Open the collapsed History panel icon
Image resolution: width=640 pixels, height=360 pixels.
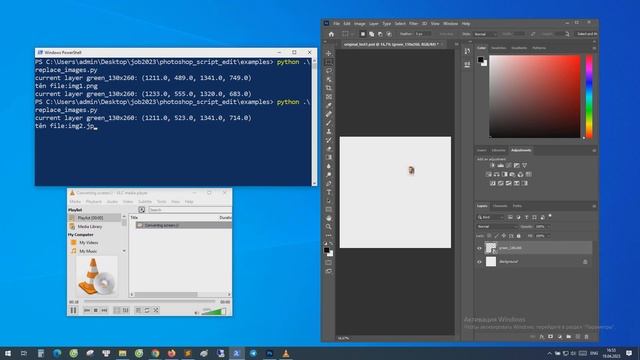pyautogui.click(x=467, y=51)
